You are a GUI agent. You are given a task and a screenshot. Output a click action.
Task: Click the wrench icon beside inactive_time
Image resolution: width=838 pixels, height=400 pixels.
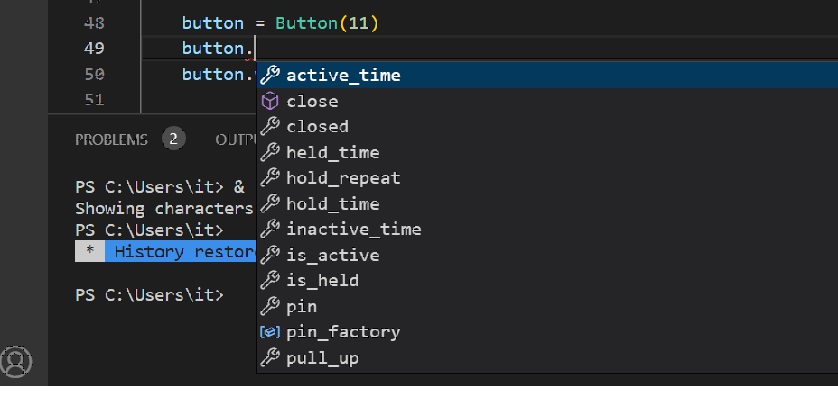coord(270,229)
